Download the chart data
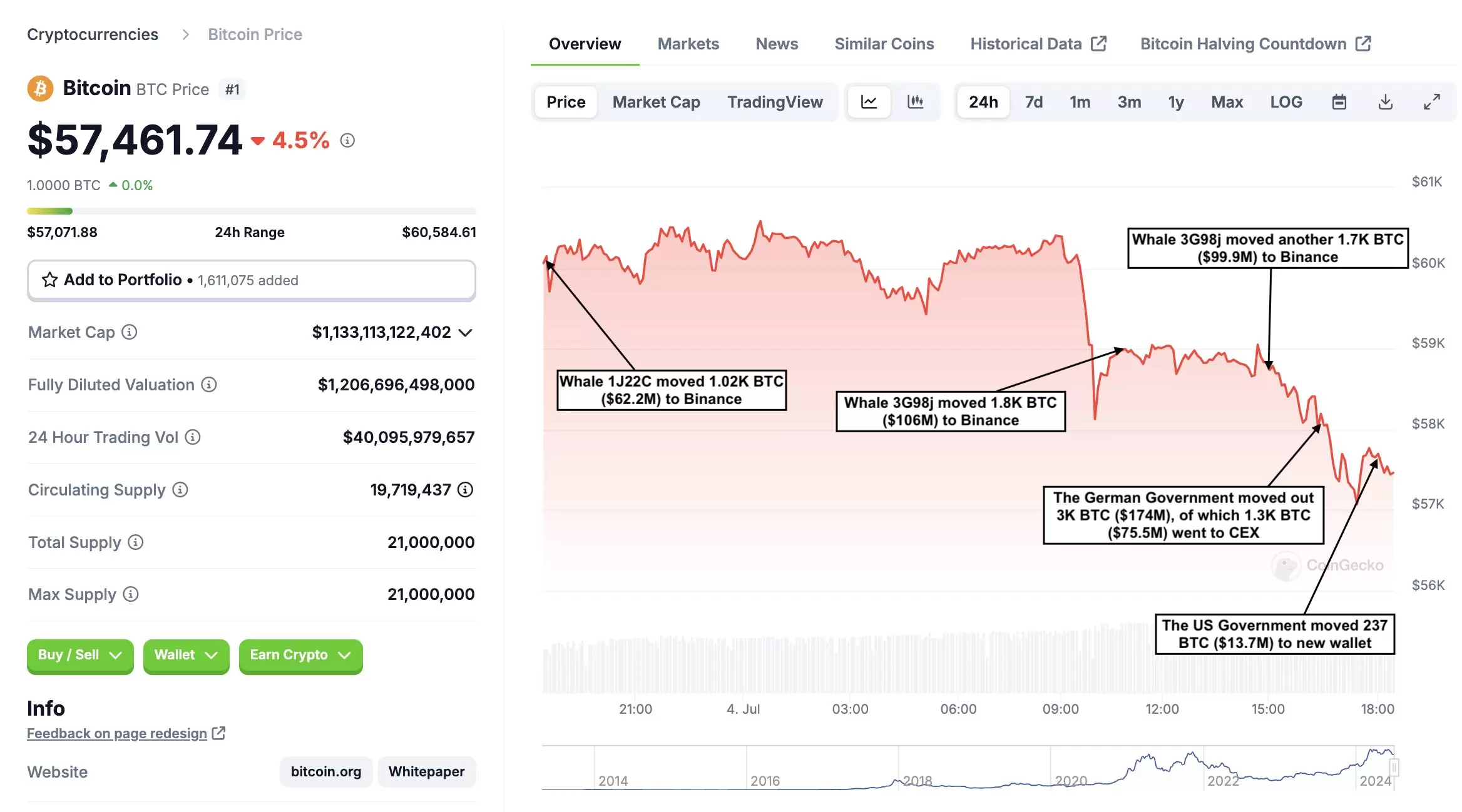Screen dimensions: 1462x812 coord(1385,102)
